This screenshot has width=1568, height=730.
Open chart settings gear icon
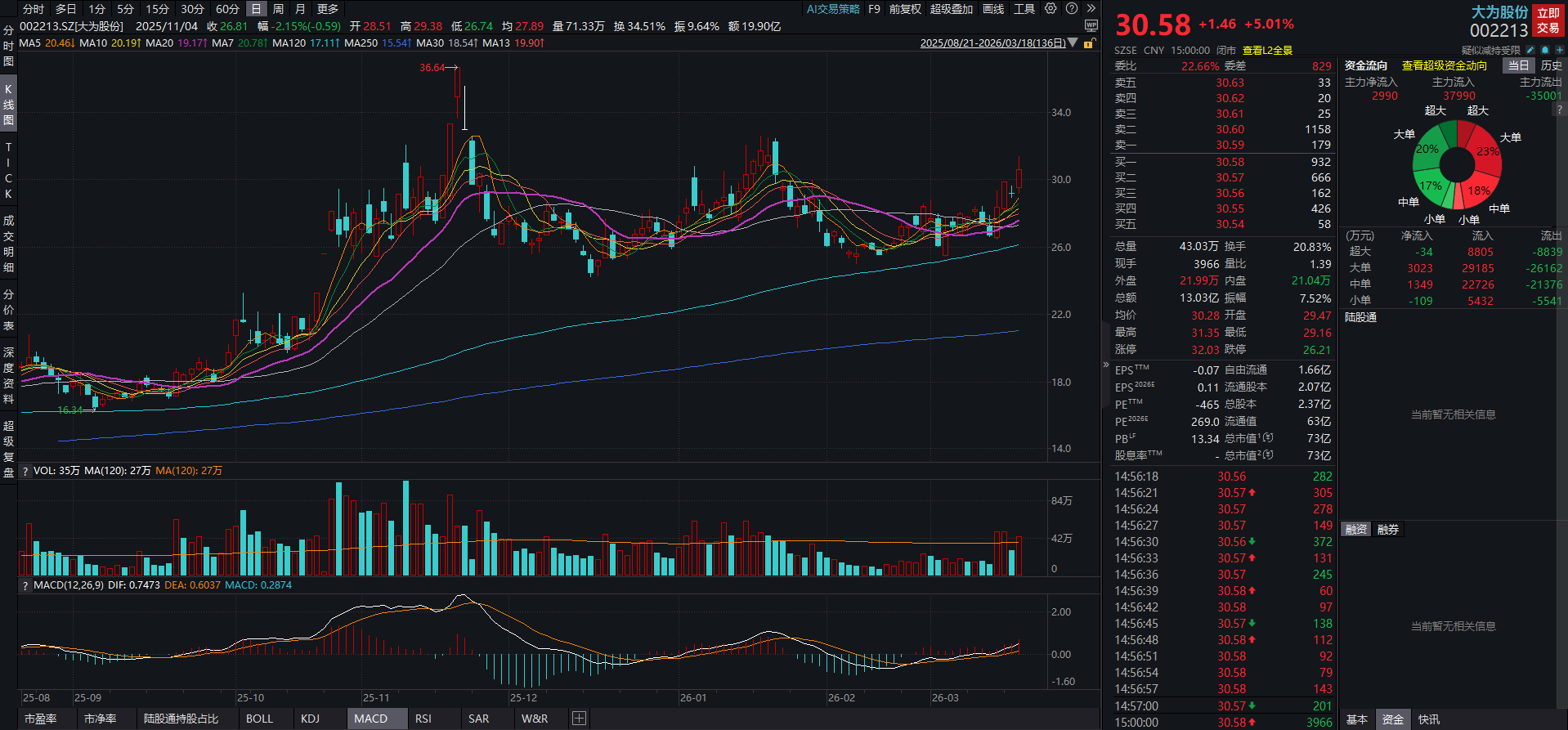[x=1051, y=9]
